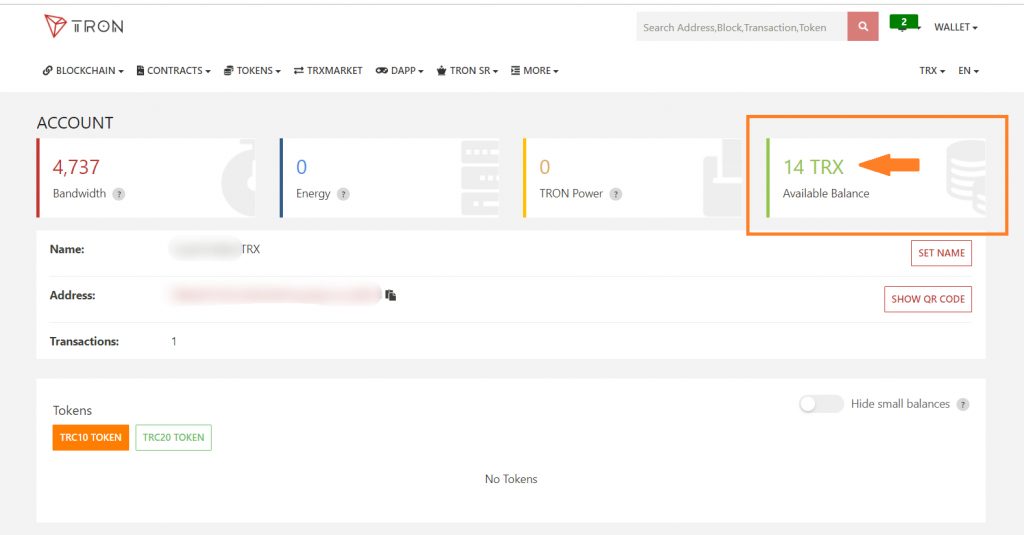
Task: Expand the CONTRACTS menu
Action: point(173,71)
